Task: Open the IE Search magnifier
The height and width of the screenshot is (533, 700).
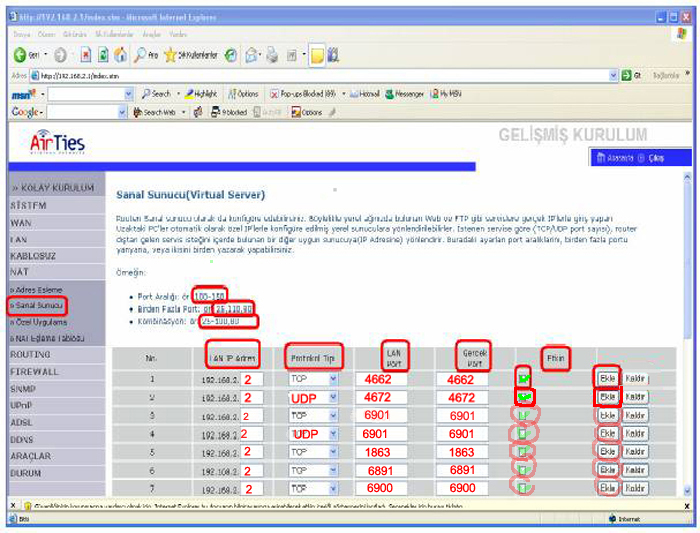Action: click(x=140, y=55)
